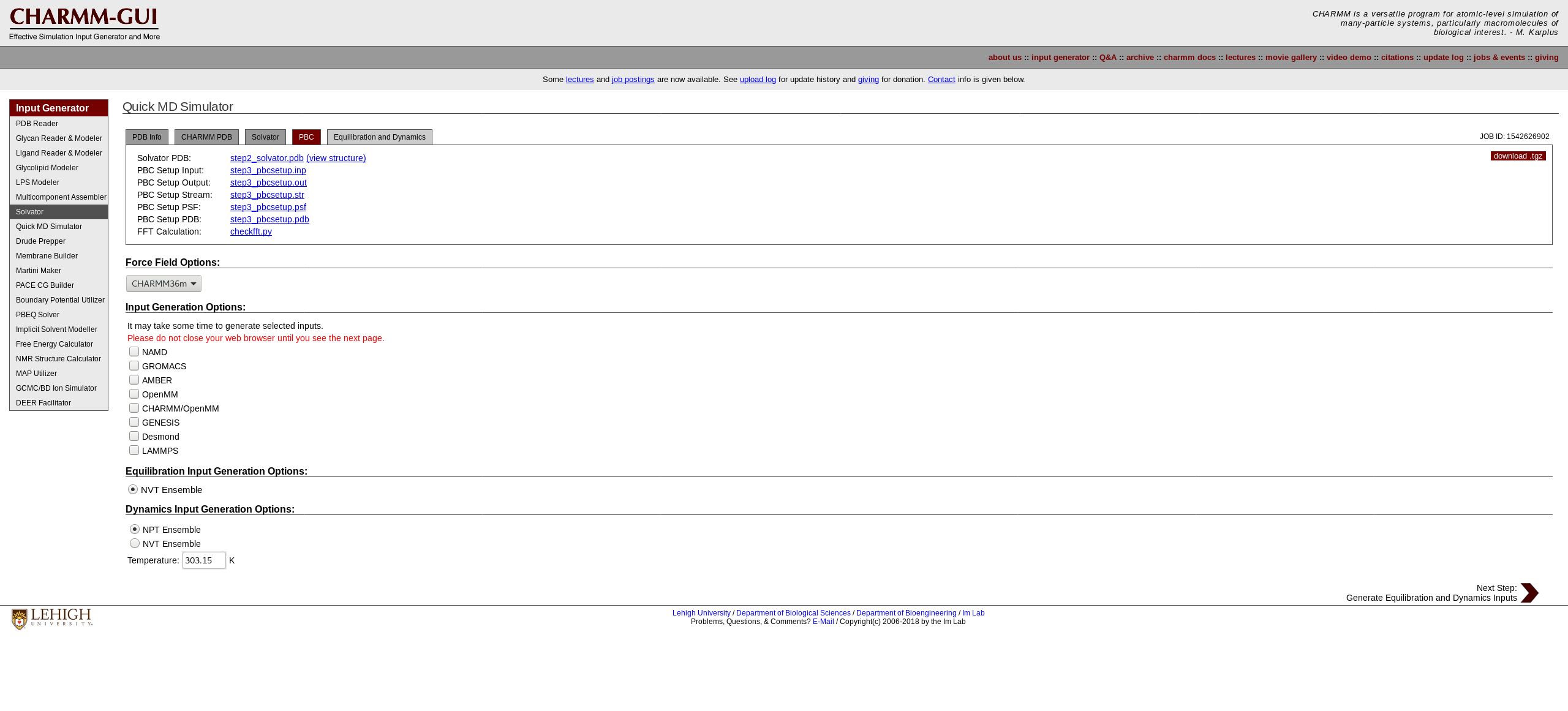Open archive in top menu
This screenshot has width=1568, height=711.
pyautogui.click(x=1140, y=58)
